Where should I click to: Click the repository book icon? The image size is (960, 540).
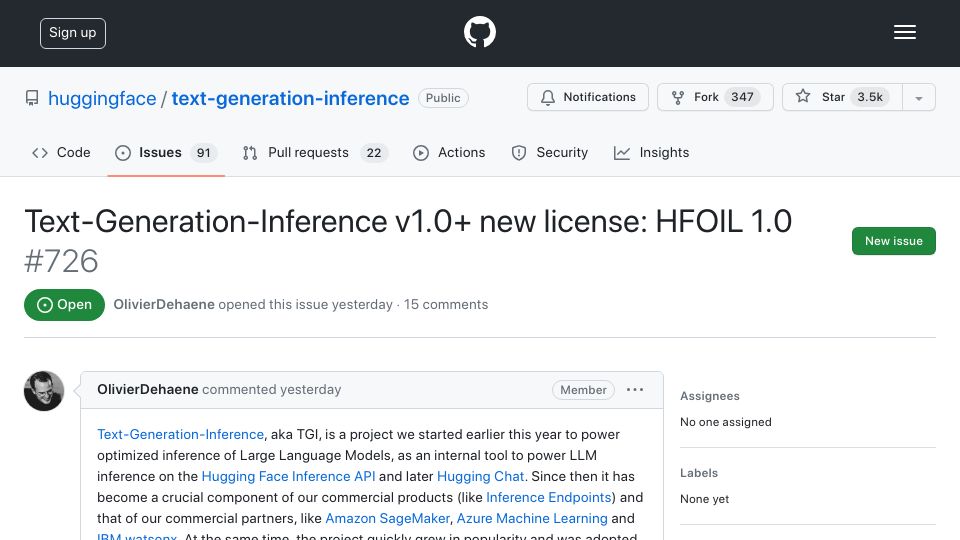click(32, 98)
